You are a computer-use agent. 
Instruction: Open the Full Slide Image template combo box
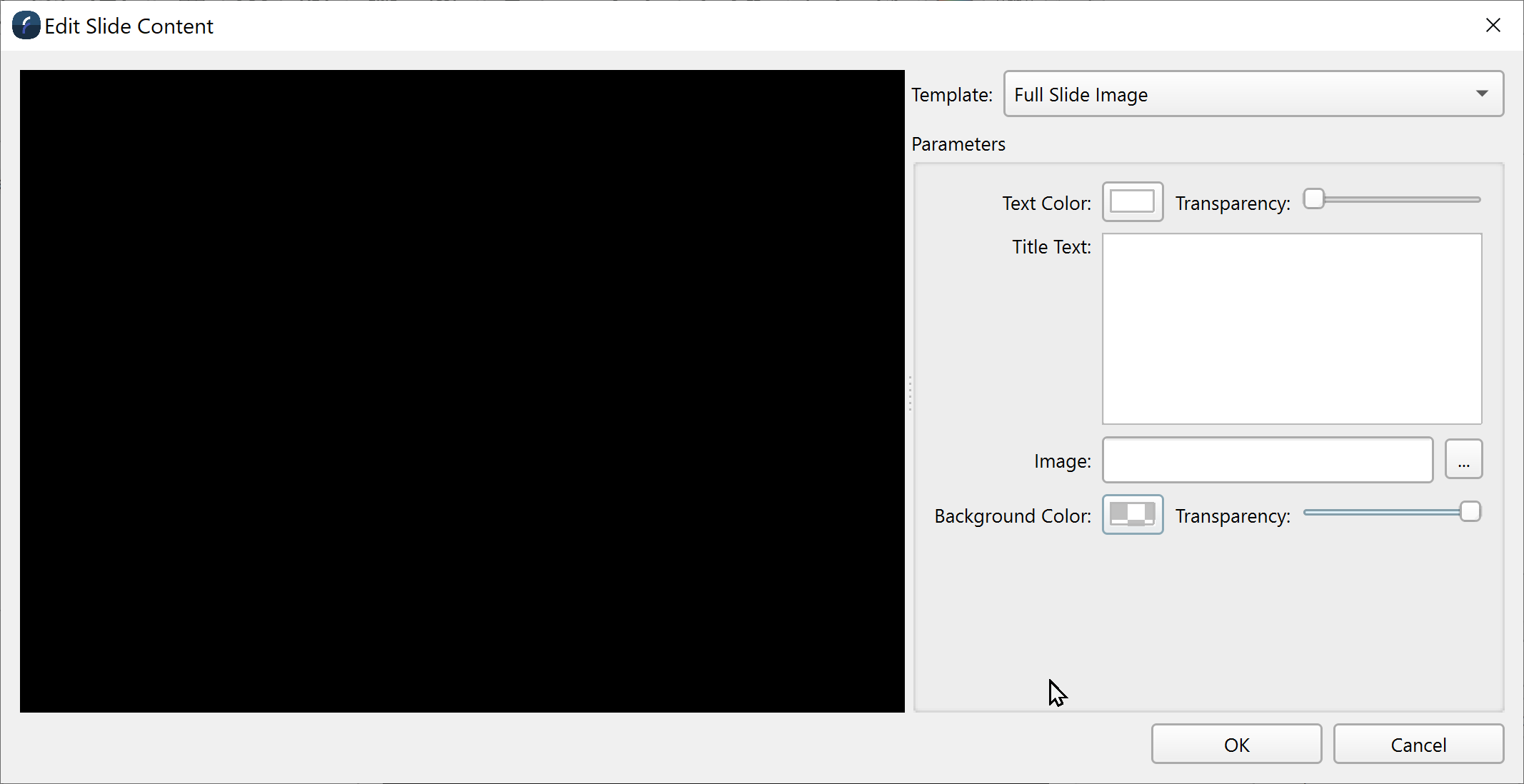1243,94
